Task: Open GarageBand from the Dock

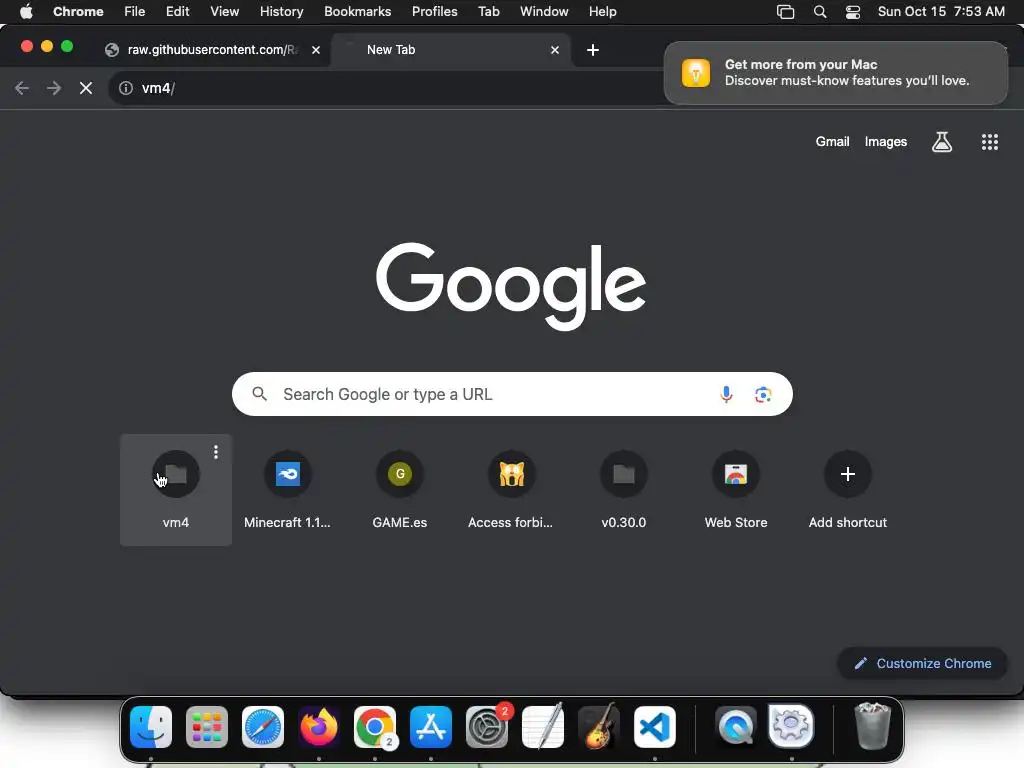Action: pos(599,727)
